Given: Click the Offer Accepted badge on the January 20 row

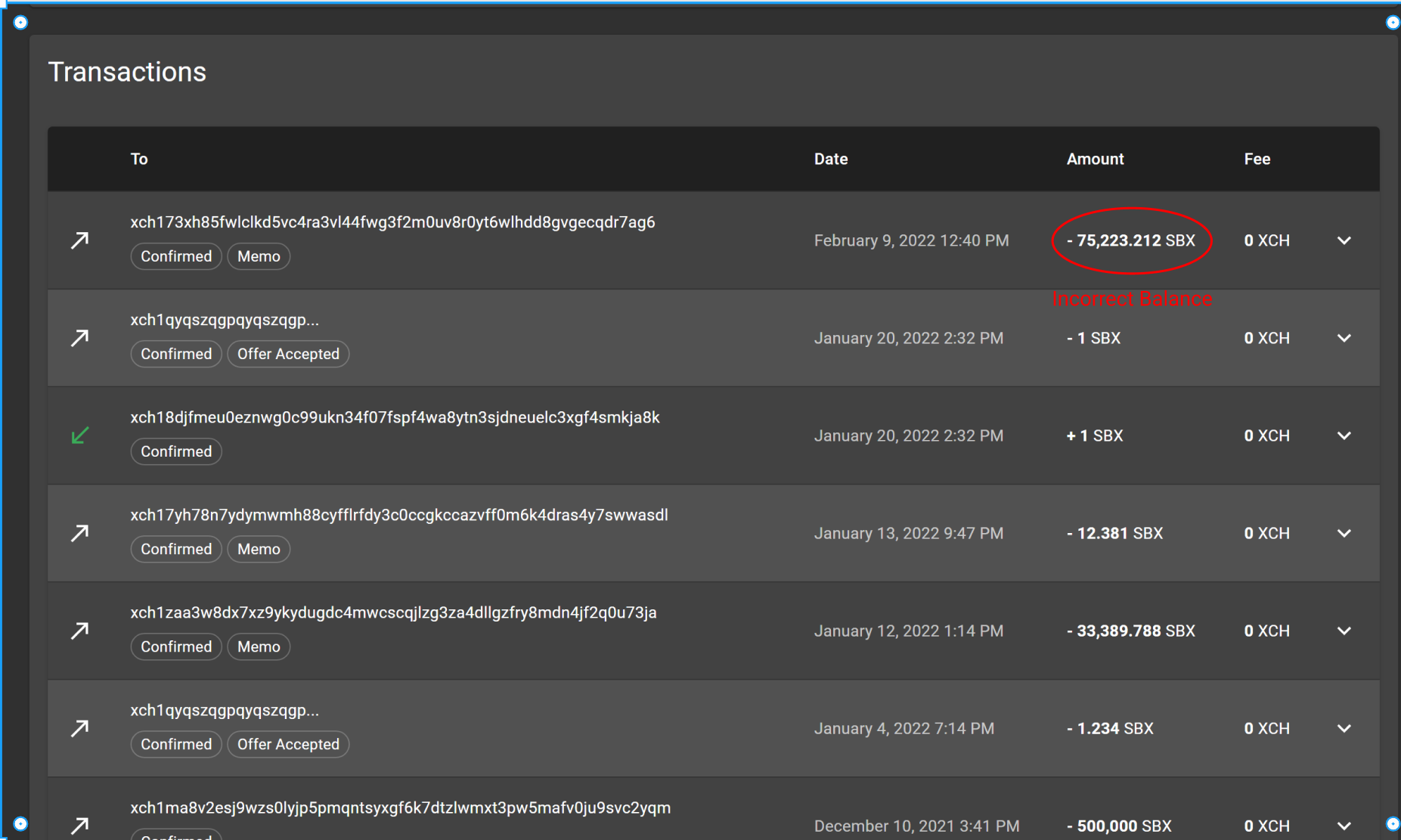Looking at the screenshot, I should point(288,353).
